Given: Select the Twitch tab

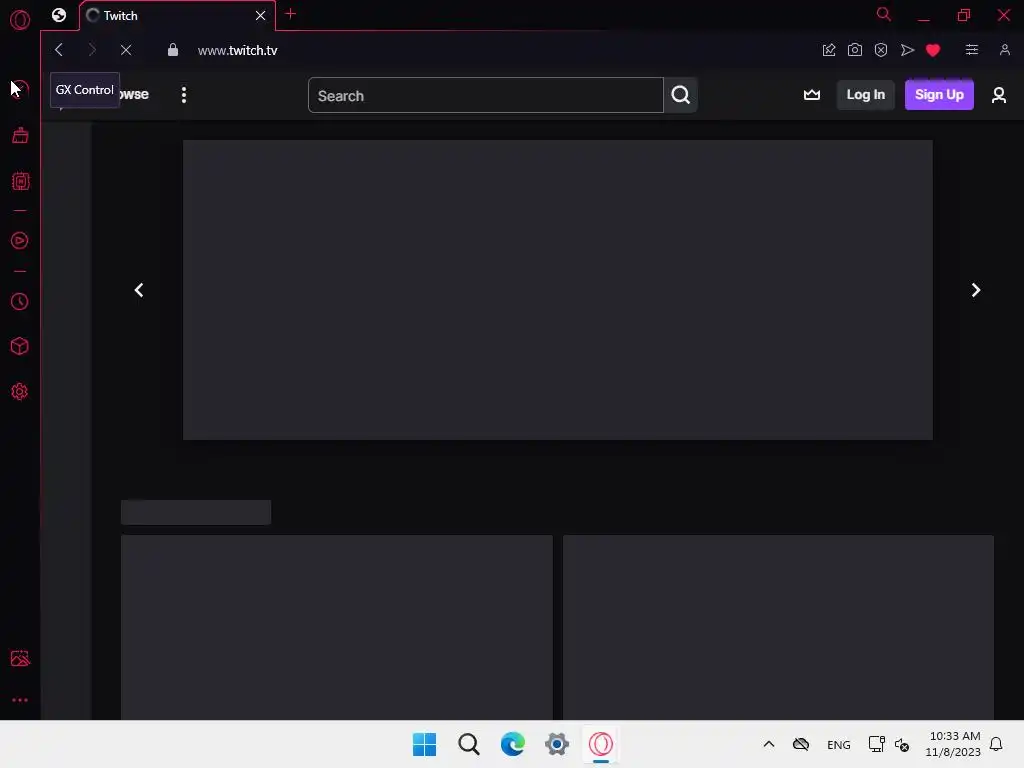Looking at the screenshot, I should point(177,15).
